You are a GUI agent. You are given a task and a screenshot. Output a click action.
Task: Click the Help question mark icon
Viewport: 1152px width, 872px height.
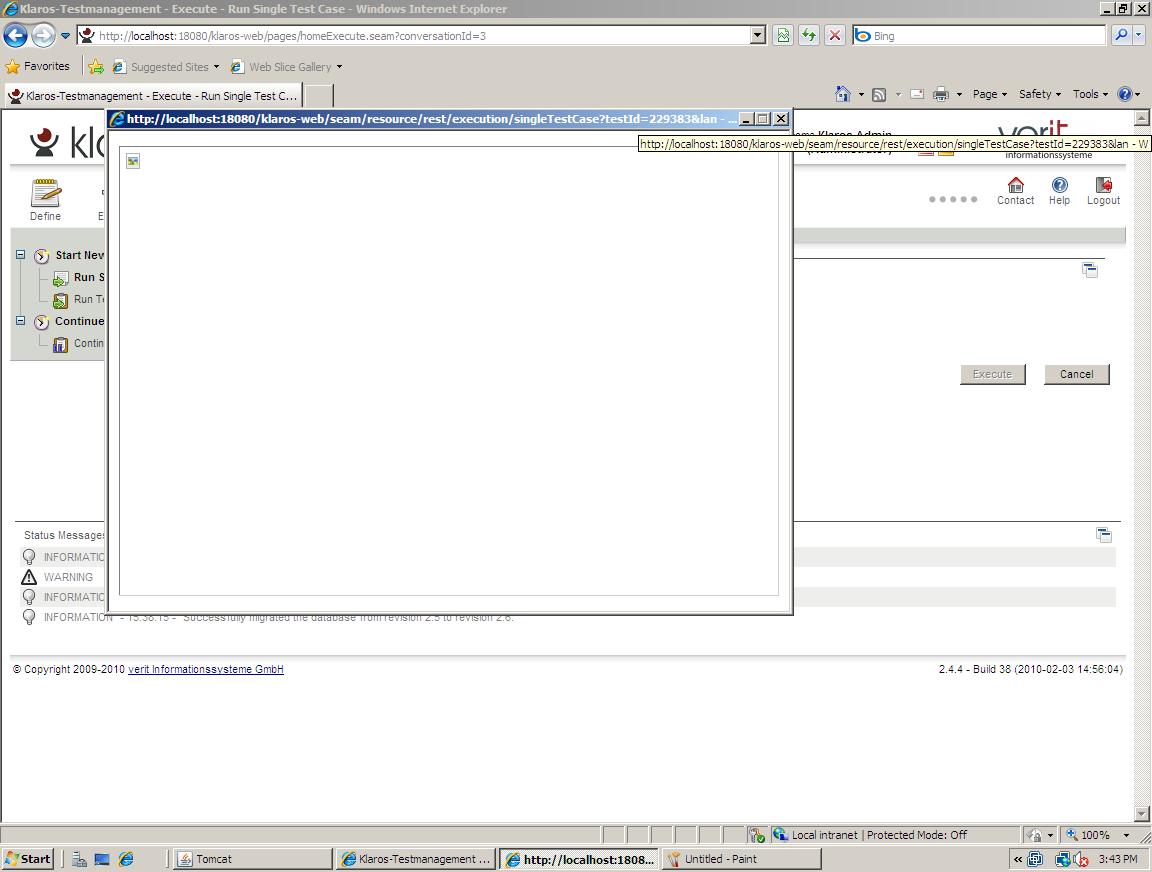1059,185
